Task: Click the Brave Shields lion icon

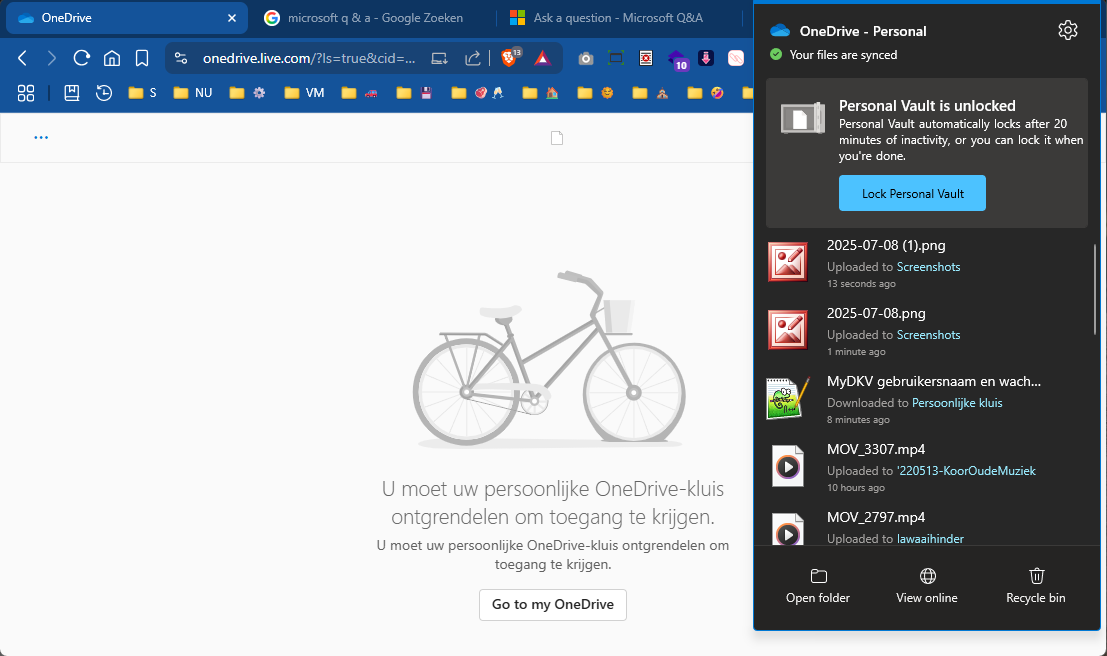Action: (x=508, y=58)
